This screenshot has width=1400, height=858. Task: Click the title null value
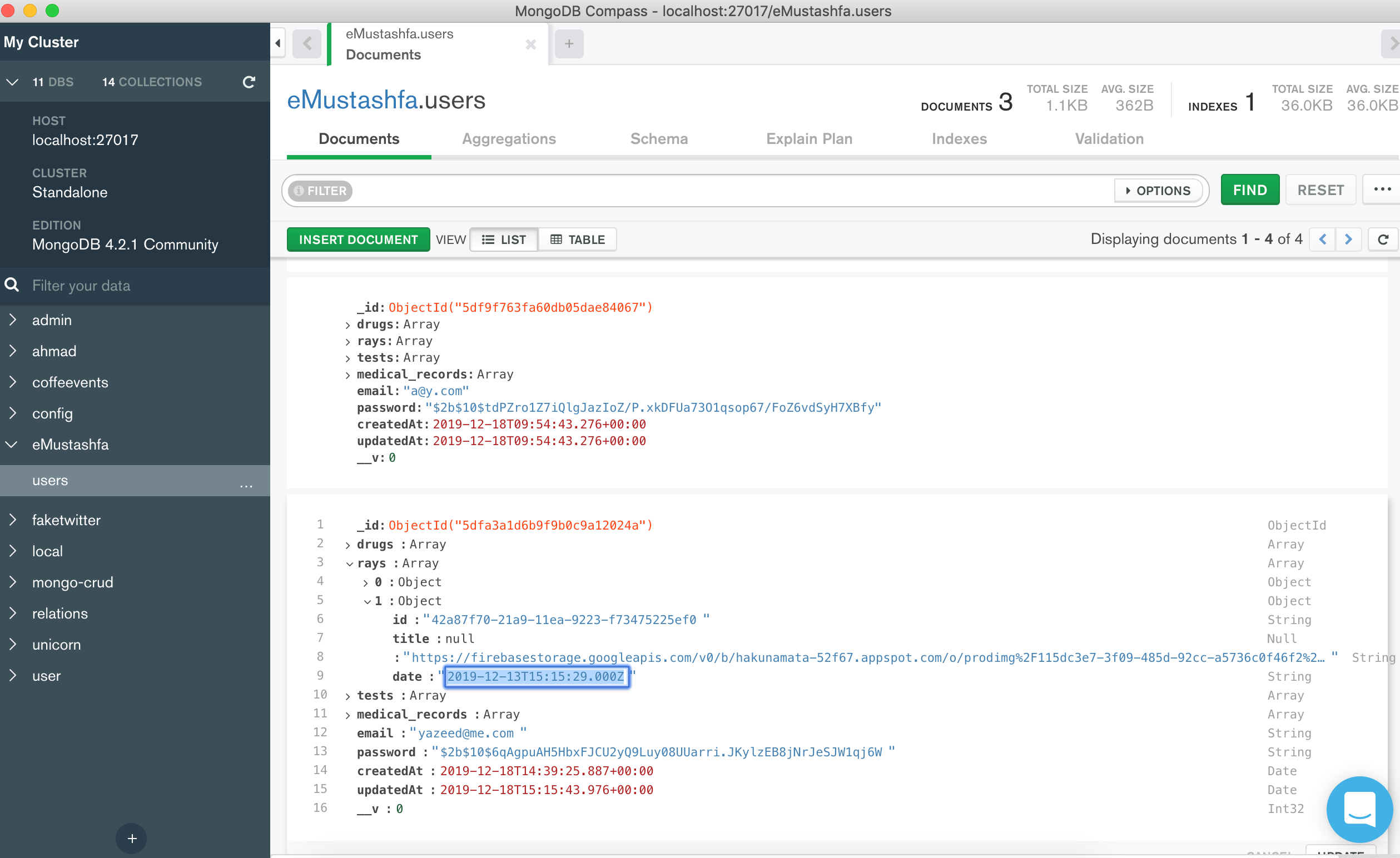pos(460,638)
